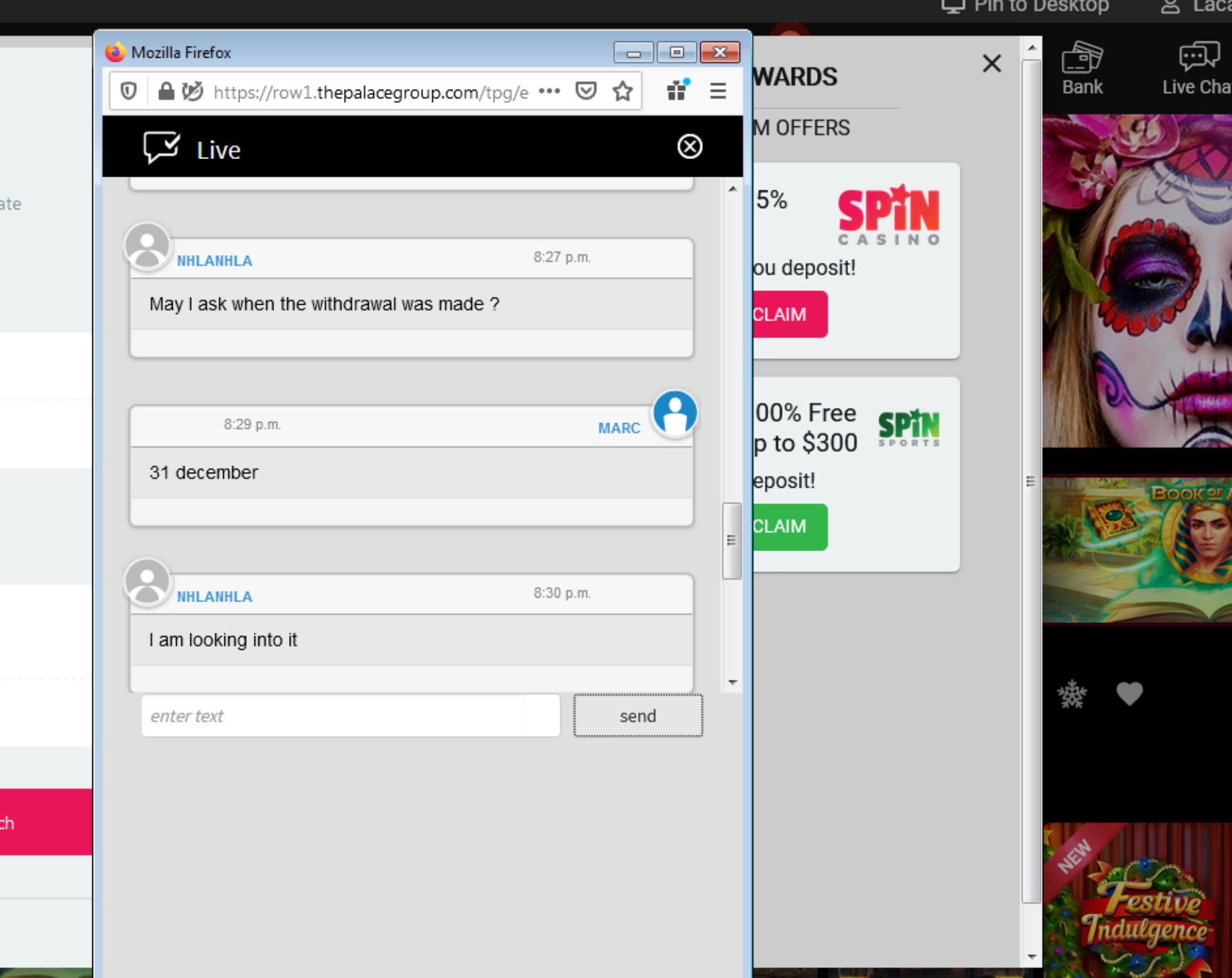Open the Festive Indulgence game thumbnail
Screen dimensions: 1232x978
[1137, 899]
